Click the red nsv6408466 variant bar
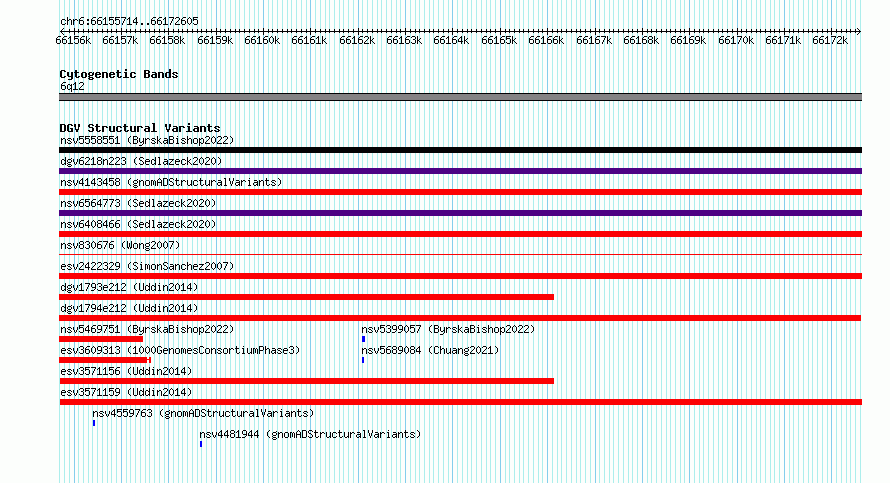The width and height of the screenshot is (890, 483). (460, 234)
